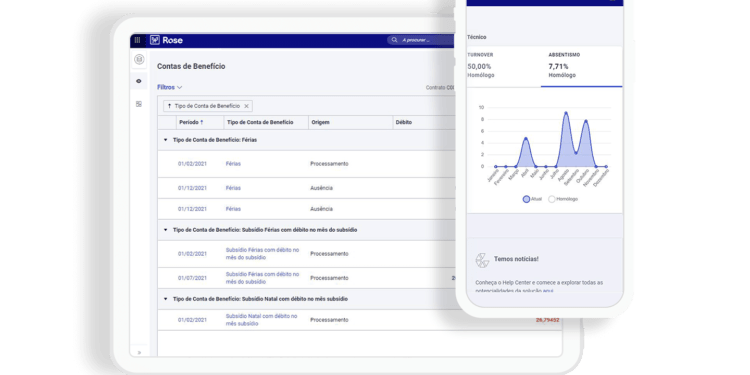Focus the A procurar search field
Viewport: 750px width, 375px height.
point(421,40)
